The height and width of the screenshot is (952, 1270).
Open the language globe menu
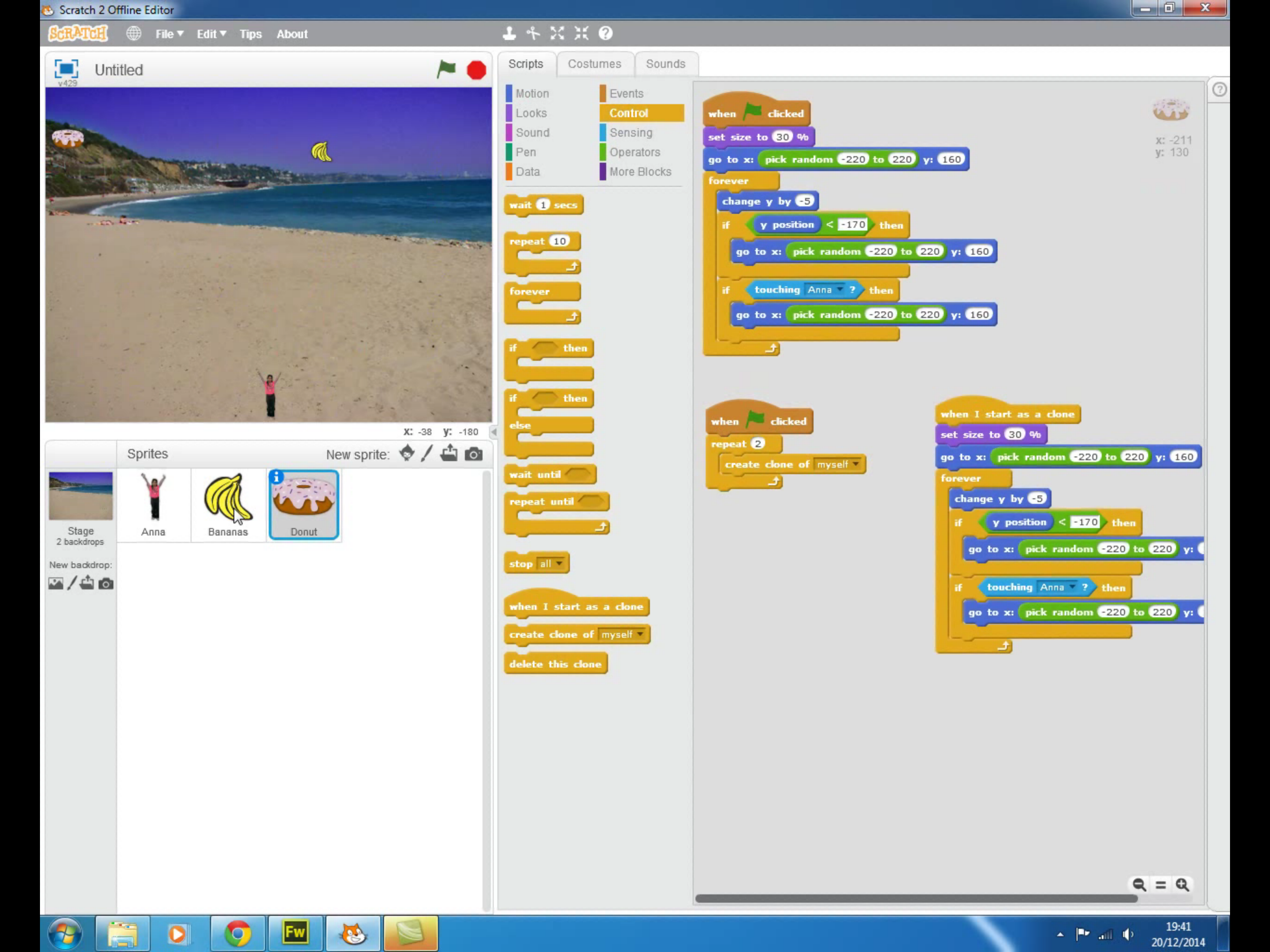[x=134, y=33]
